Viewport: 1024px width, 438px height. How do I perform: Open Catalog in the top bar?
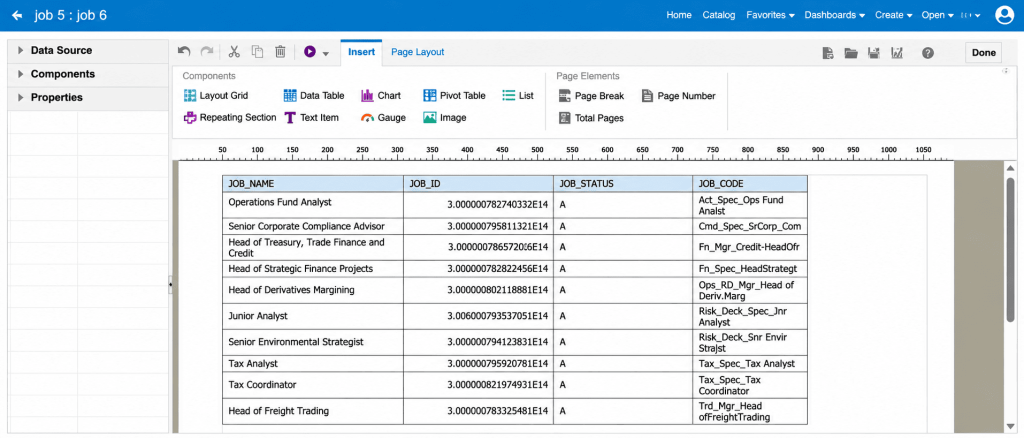click(x=718, y=15)
